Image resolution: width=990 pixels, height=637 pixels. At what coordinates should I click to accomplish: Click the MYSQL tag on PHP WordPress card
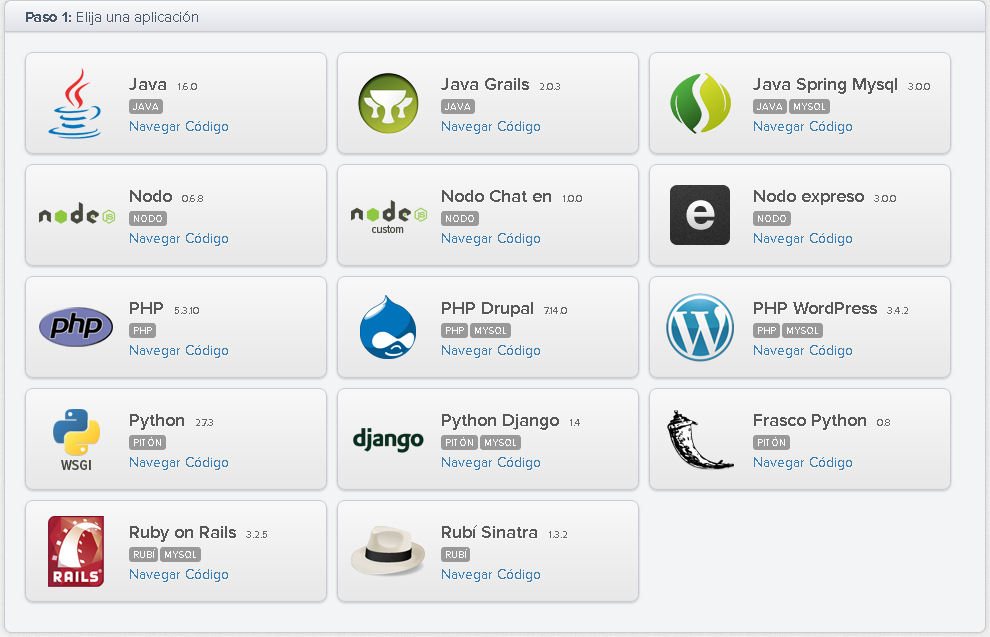click(802, 330)
